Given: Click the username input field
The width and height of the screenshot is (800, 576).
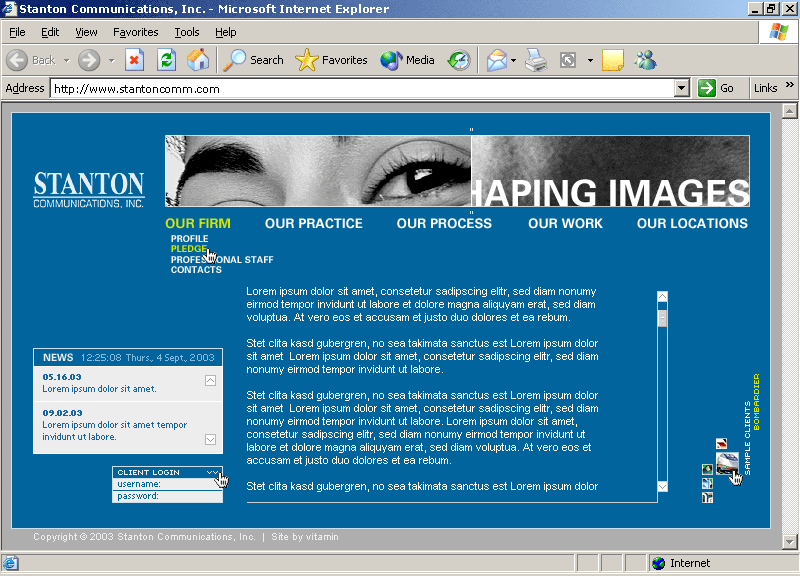Looking at the screenshot, I should pos(190,484).
